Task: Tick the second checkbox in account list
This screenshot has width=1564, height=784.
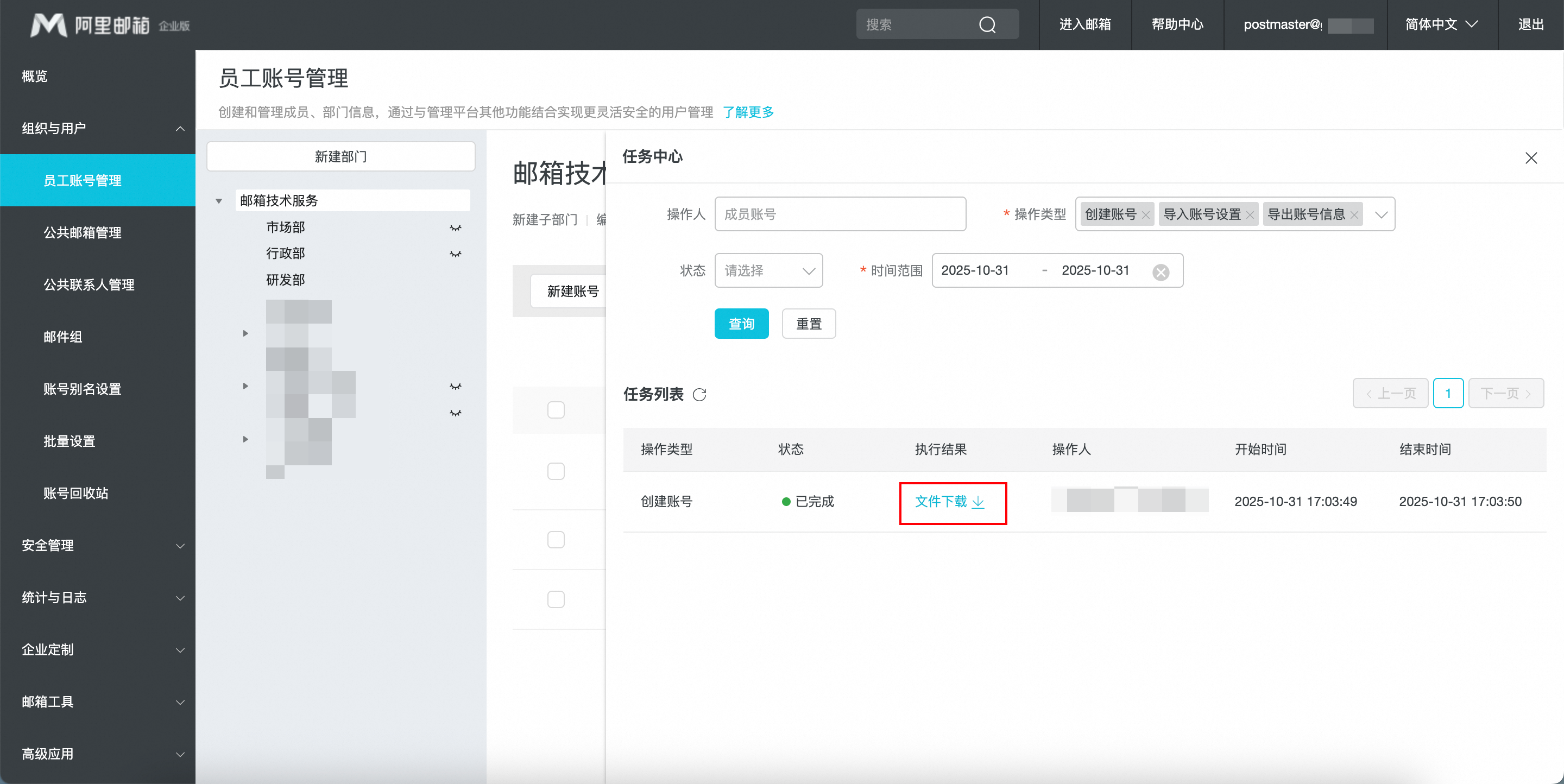Action: (x=556, y=471)
